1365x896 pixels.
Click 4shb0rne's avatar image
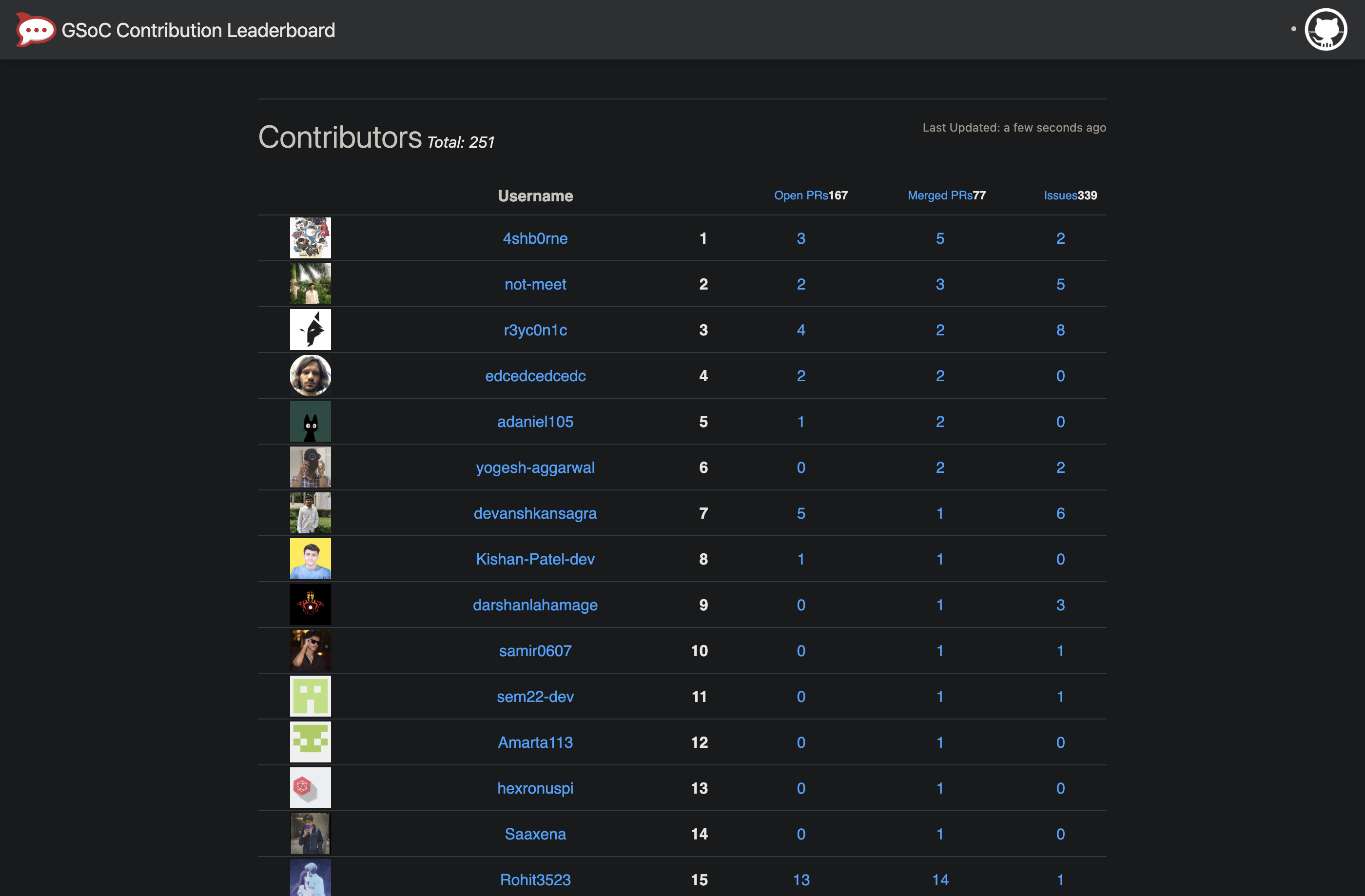pos(310,238)
